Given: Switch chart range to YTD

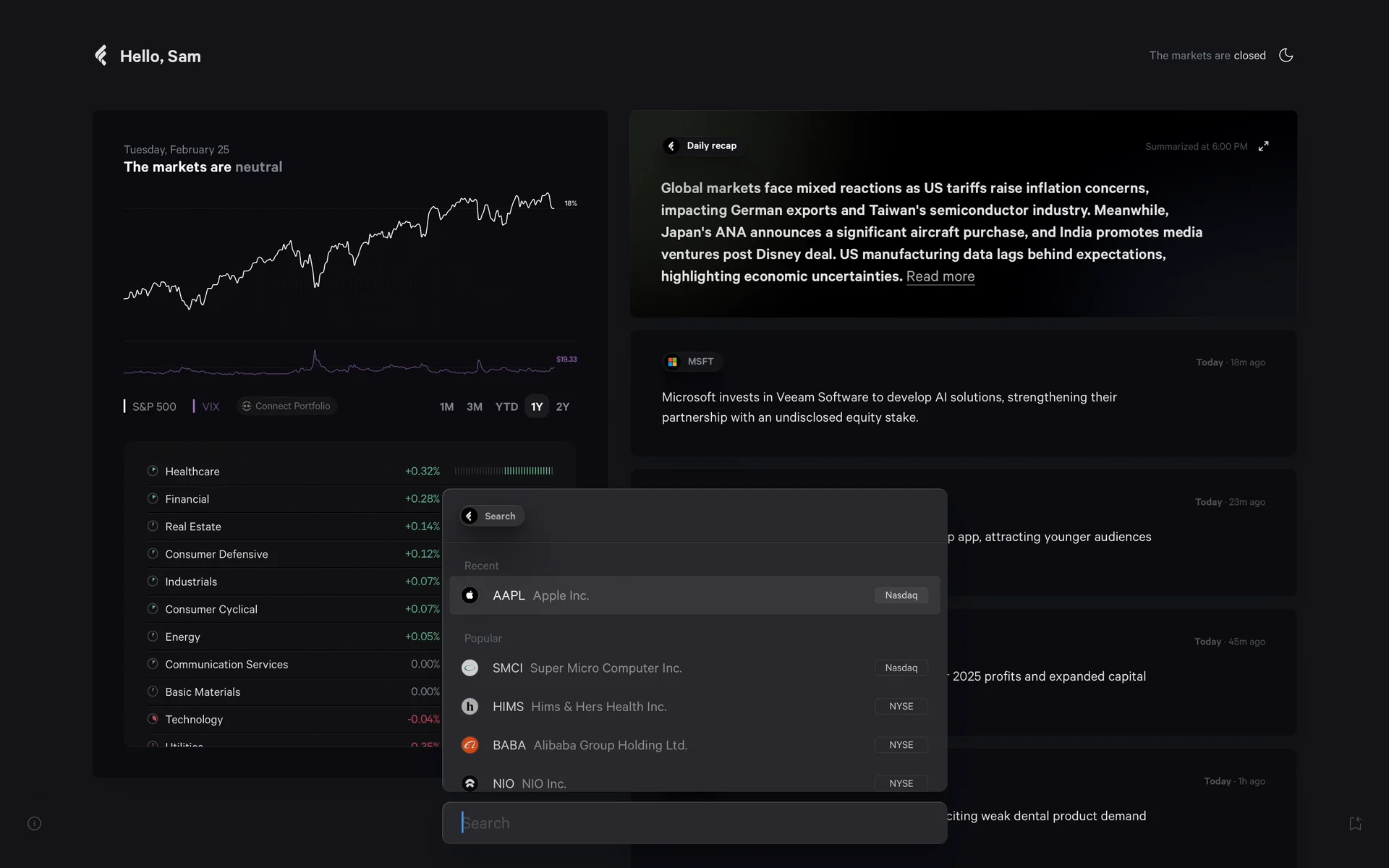Looking at the screenshot, I should [506, 407].
